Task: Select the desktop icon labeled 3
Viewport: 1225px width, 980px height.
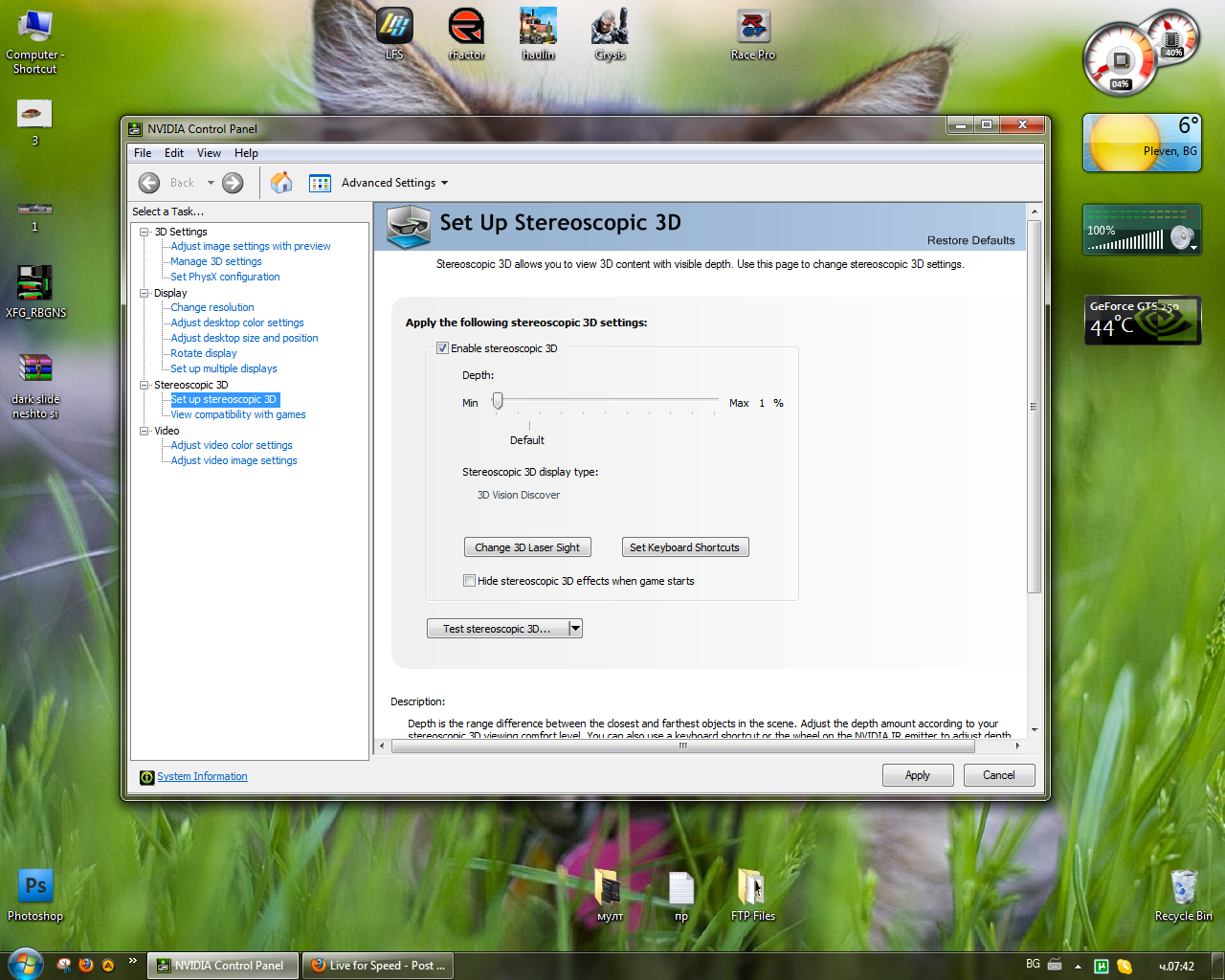Action: point(35,122)
